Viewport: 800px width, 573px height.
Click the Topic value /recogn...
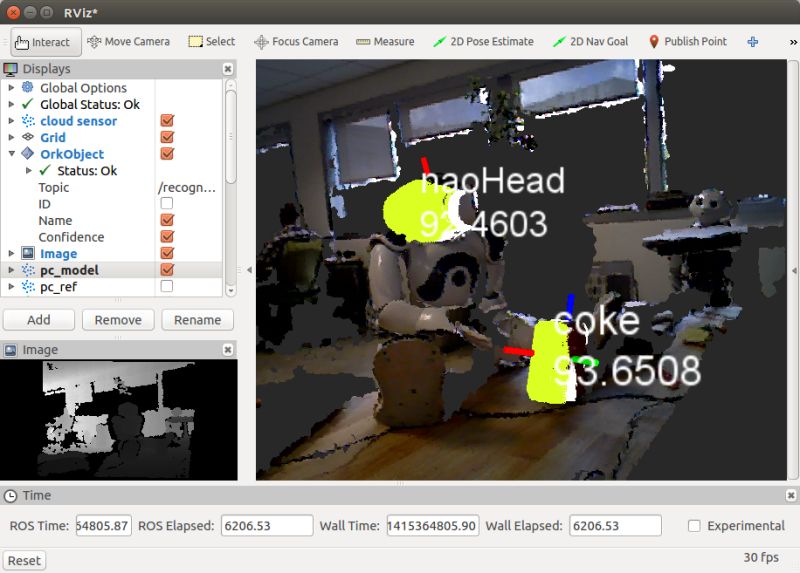(x=187, y=187)
